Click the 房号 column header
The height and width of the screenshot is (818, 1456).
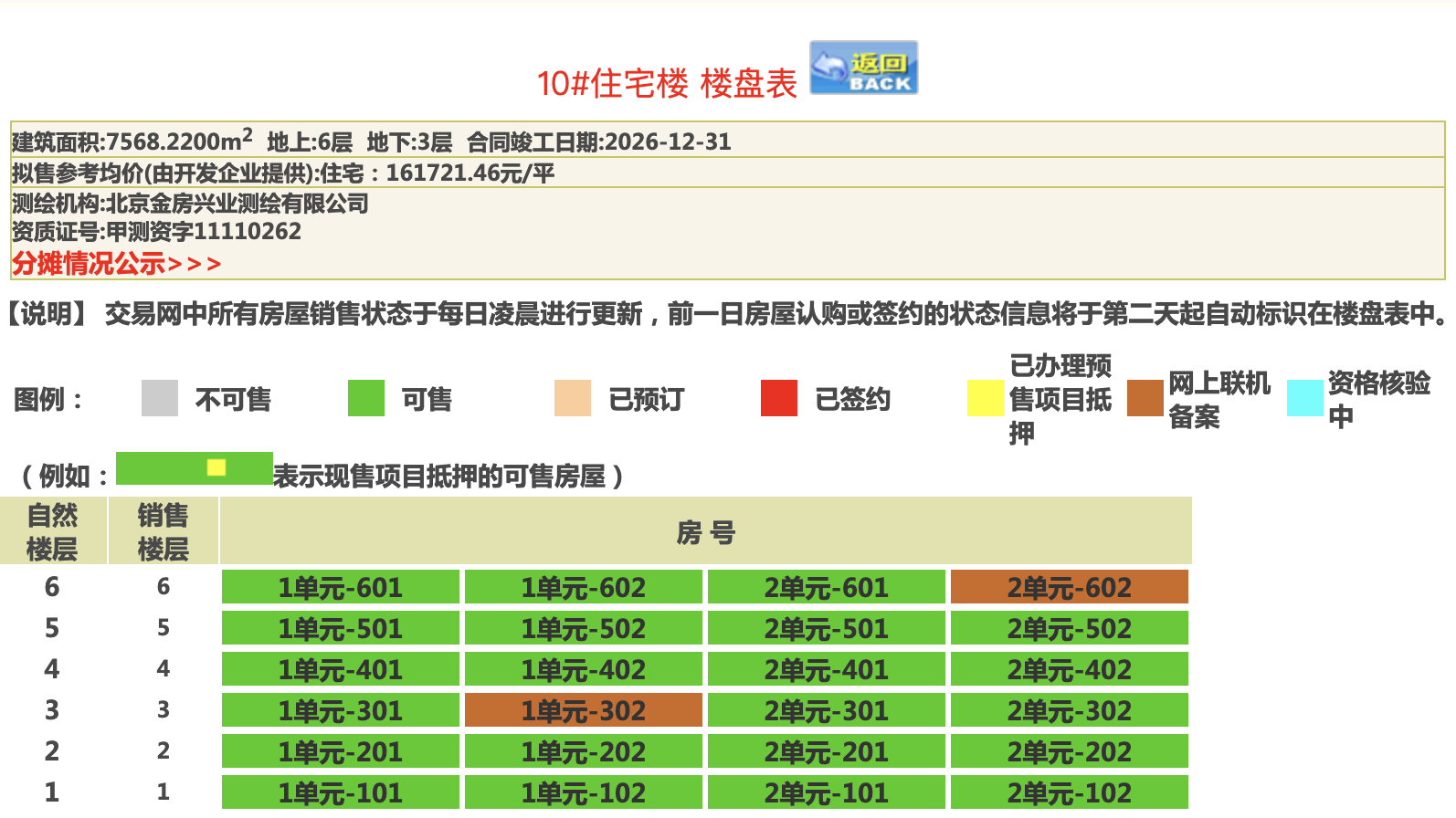point(705,532)
